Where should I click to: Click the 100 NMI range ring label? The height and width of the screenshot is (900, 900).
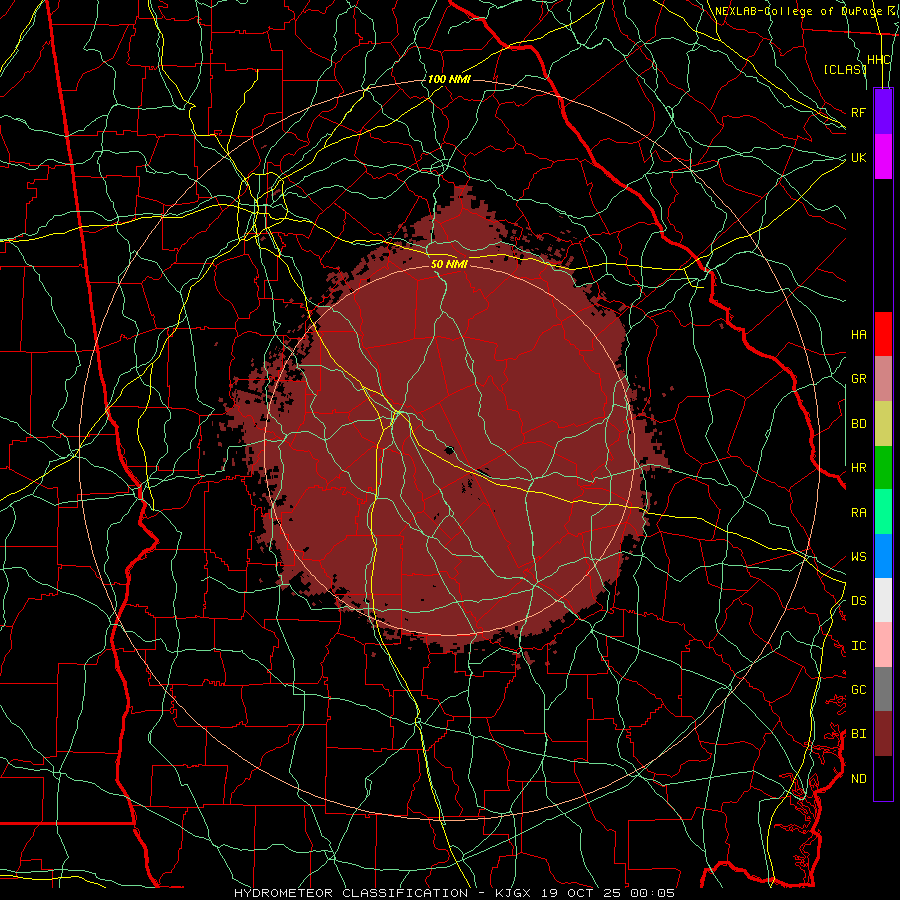[449, 79]
